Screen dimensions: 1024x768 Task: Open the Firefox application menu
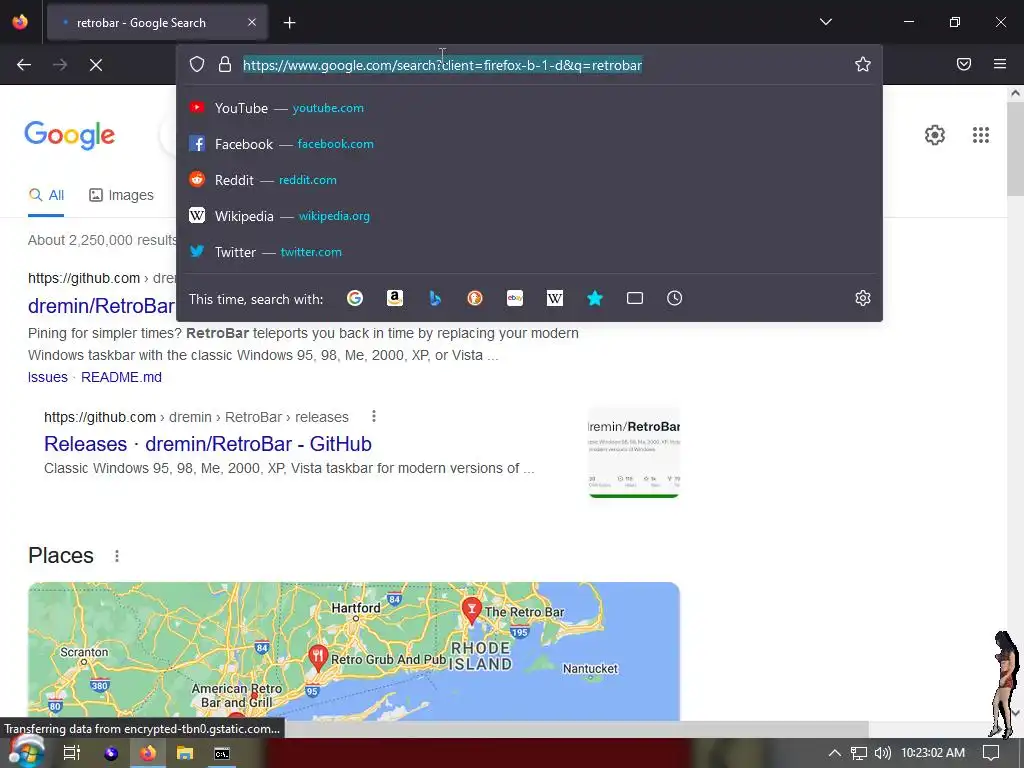point(1000,64)
